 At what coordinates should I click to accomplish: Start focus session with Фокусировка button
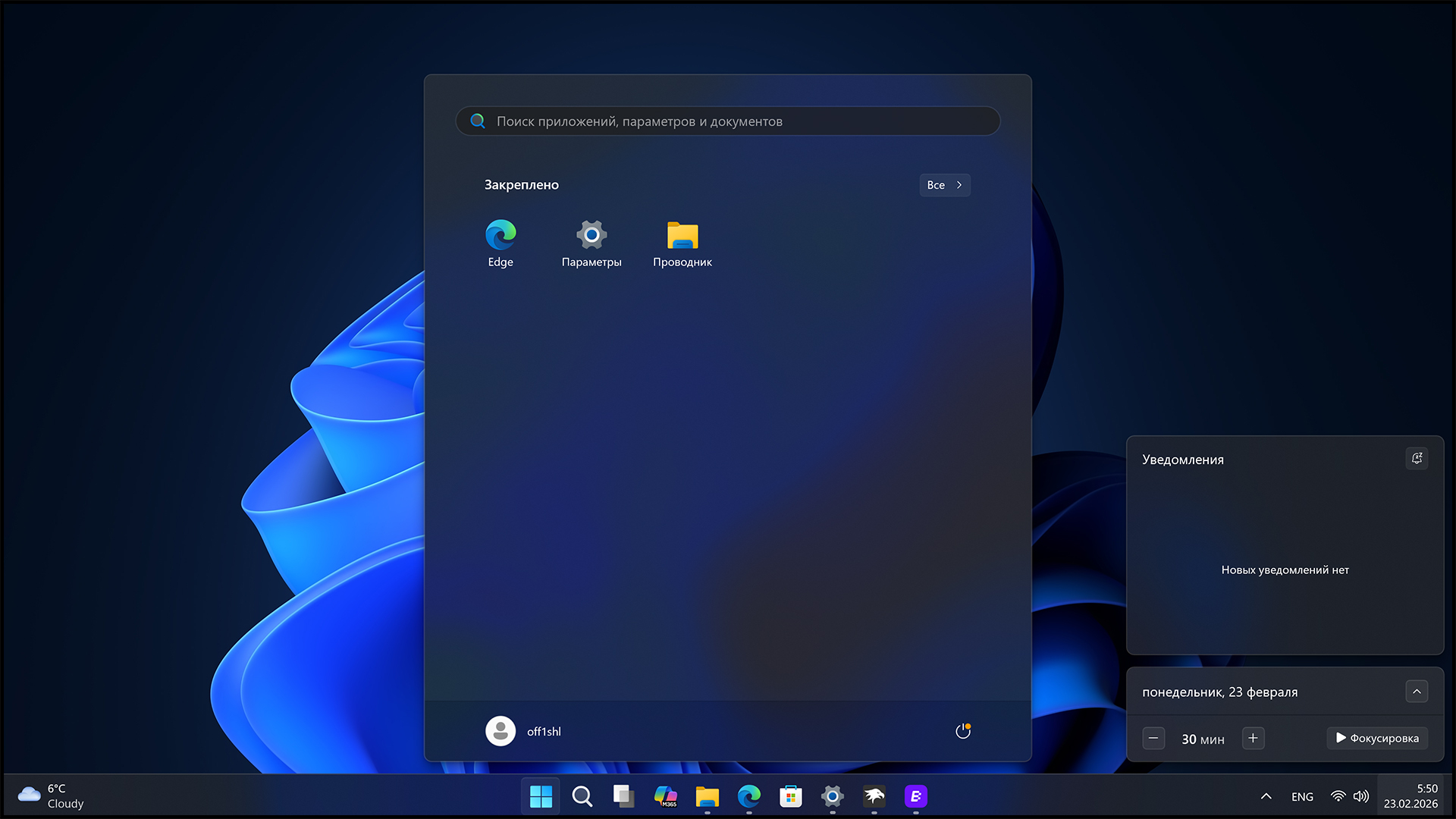[x=1377, y=738]
